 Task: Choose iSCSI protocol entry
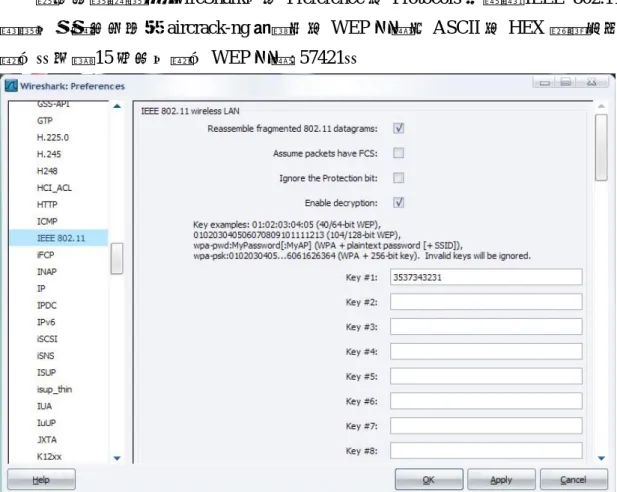[47, 339]
